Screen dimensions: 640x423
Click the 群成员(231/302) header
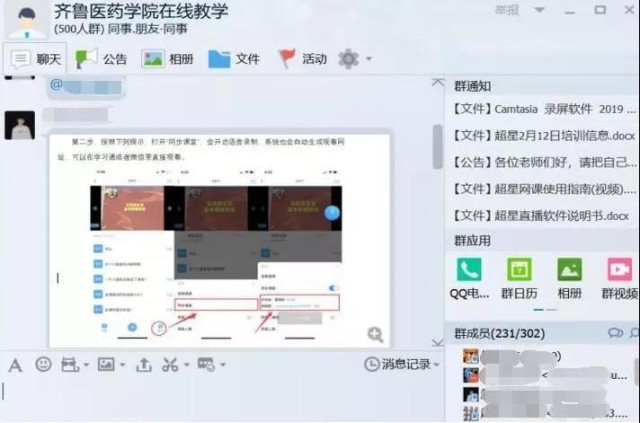500,334
